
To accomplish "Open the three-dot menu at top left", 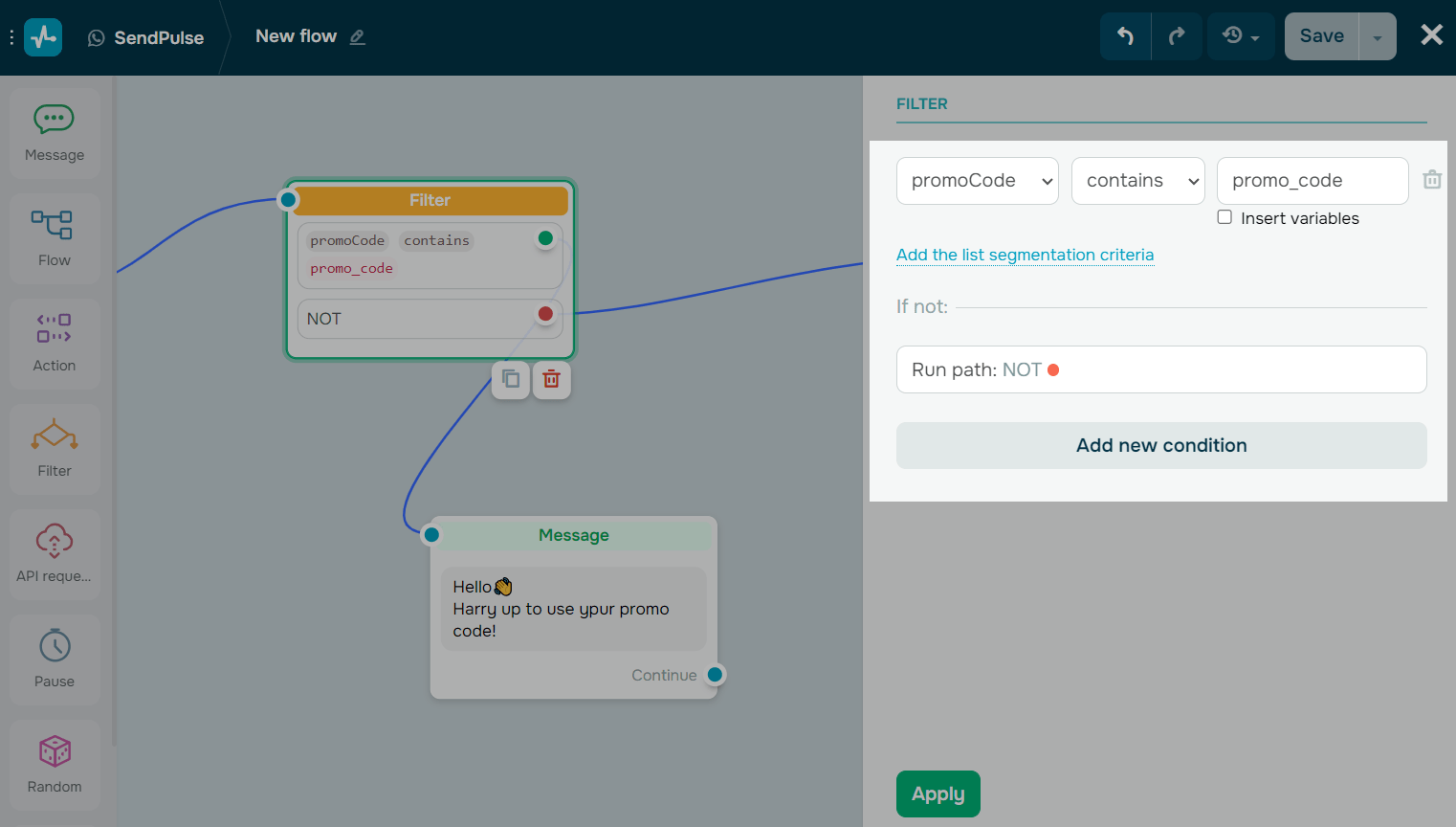I will point(11,36).
